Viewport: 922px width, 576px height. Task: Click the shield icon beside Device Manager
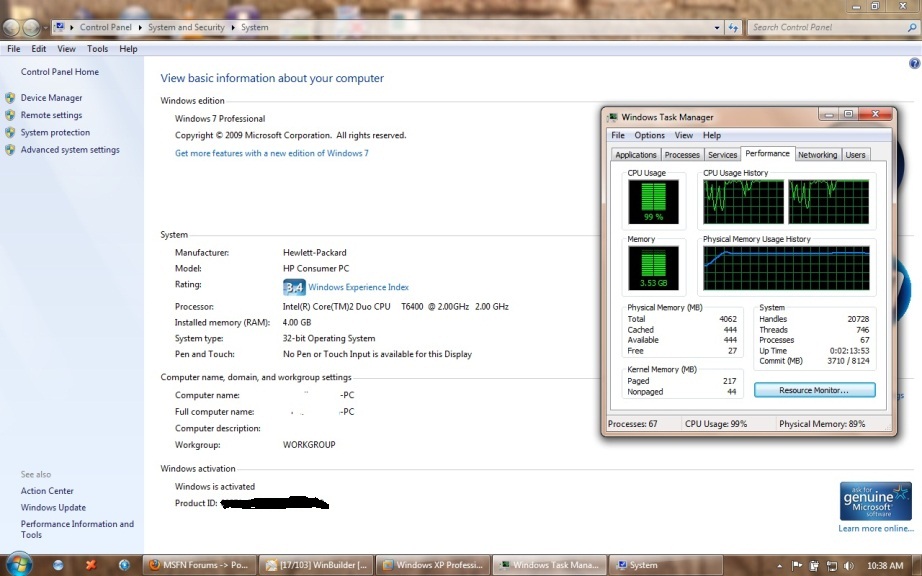9,98
